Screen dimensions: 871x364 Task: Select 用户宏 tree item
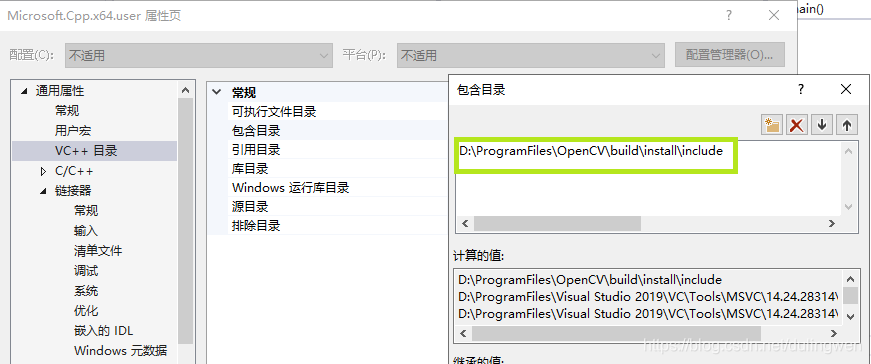(x=73, y=131)
